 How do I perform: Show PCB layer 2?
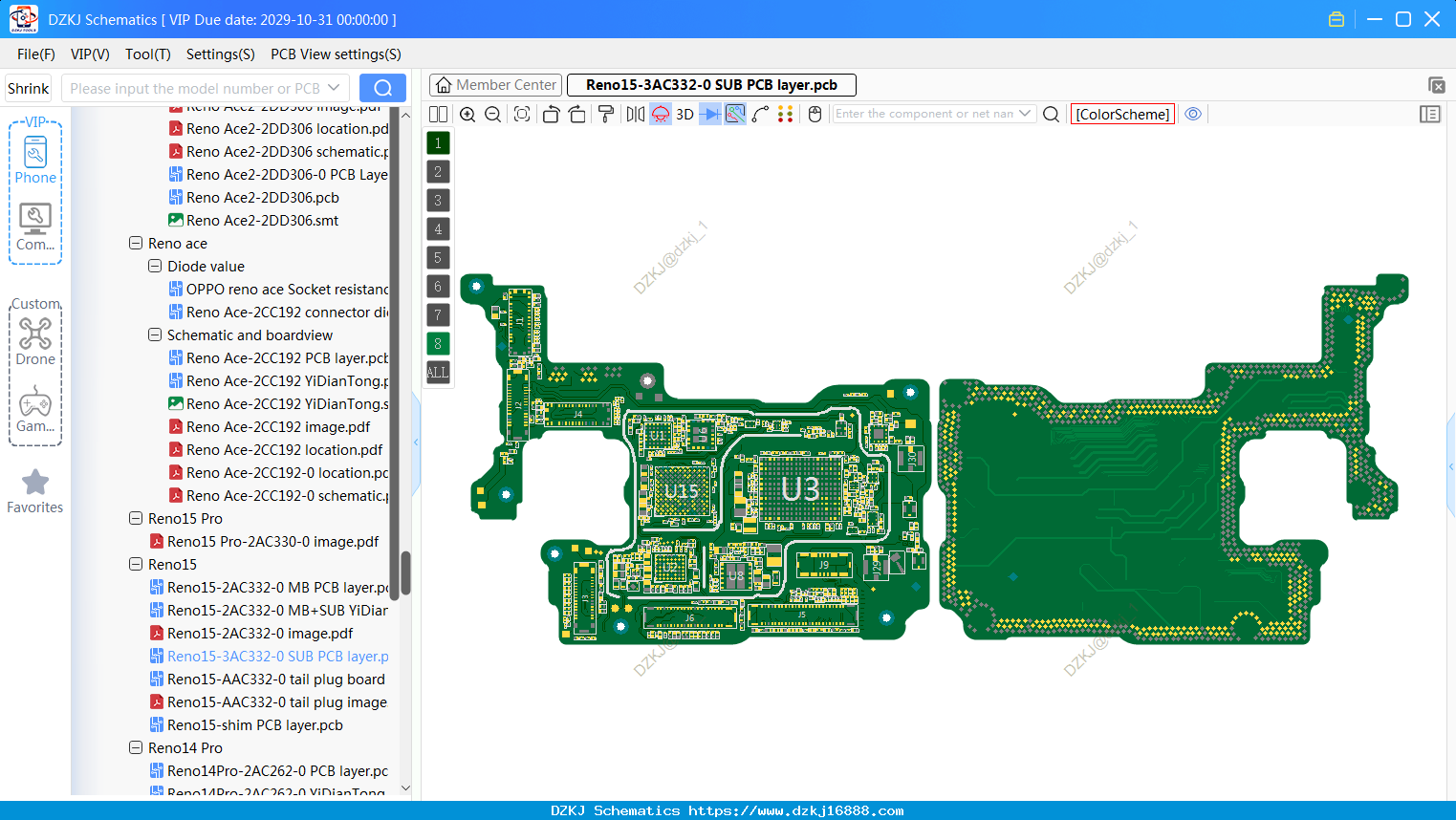point(438,171)
